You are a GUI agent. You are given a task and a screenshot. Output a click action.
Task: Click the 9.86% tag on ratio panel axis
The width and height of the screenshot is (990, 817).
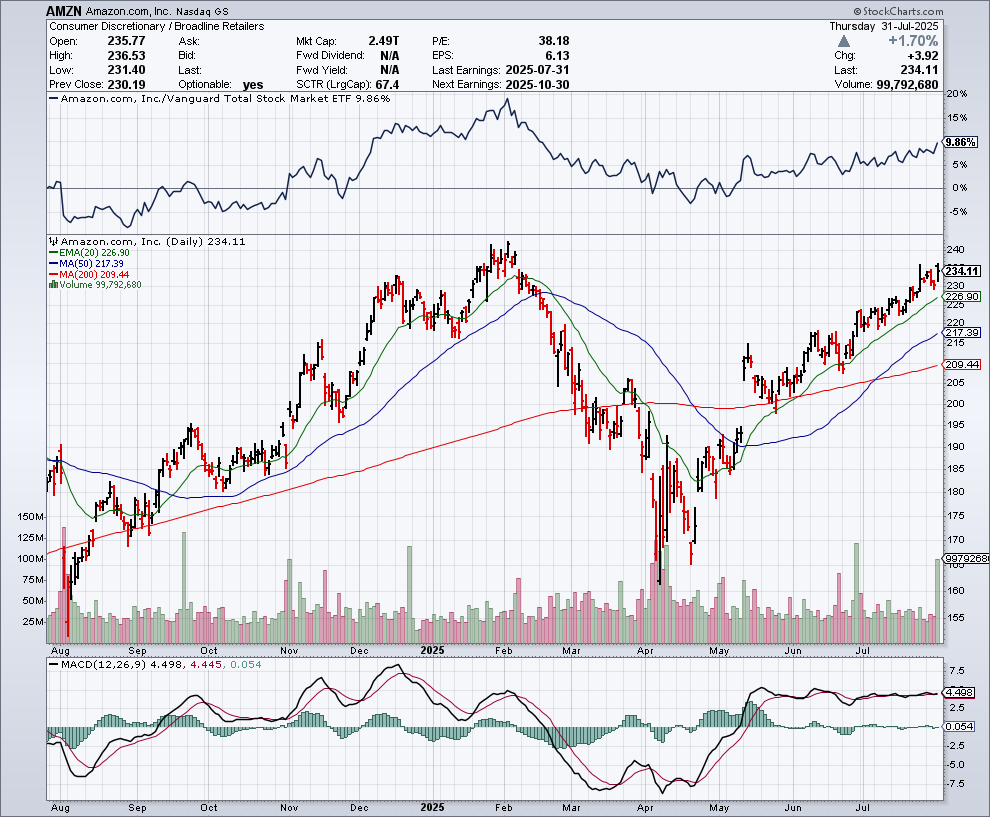click(960, 142)
